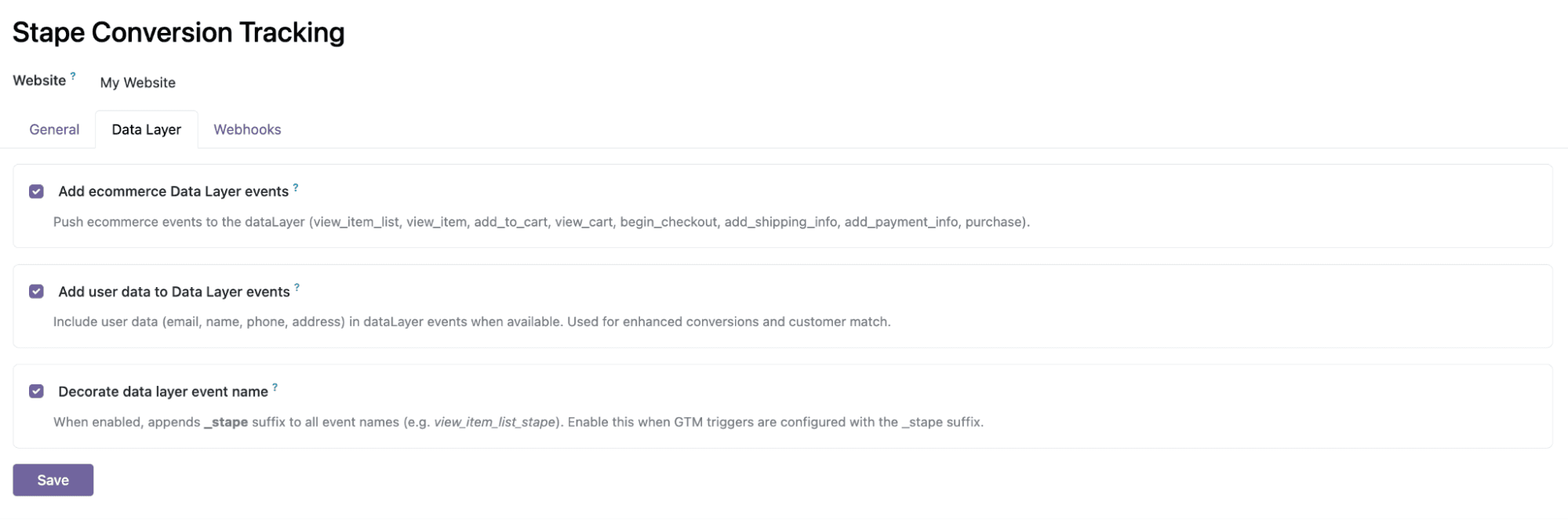Viewport: 1568px width, 520px height.
Task: Click the "Add ecommerce Data Layer events" label
Action: point(173,191)
